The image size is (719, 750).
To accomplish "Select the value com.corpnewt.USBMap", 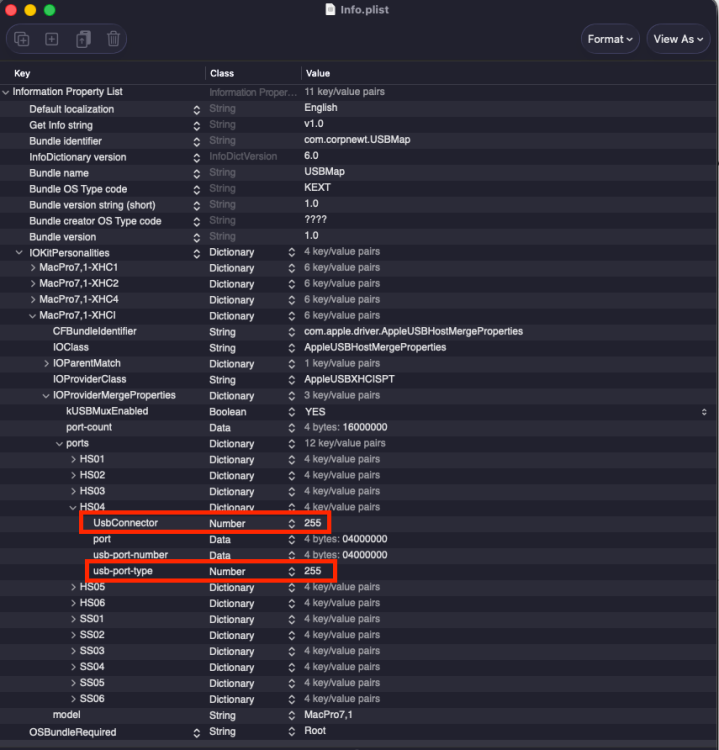I will (x=357, y=140).
